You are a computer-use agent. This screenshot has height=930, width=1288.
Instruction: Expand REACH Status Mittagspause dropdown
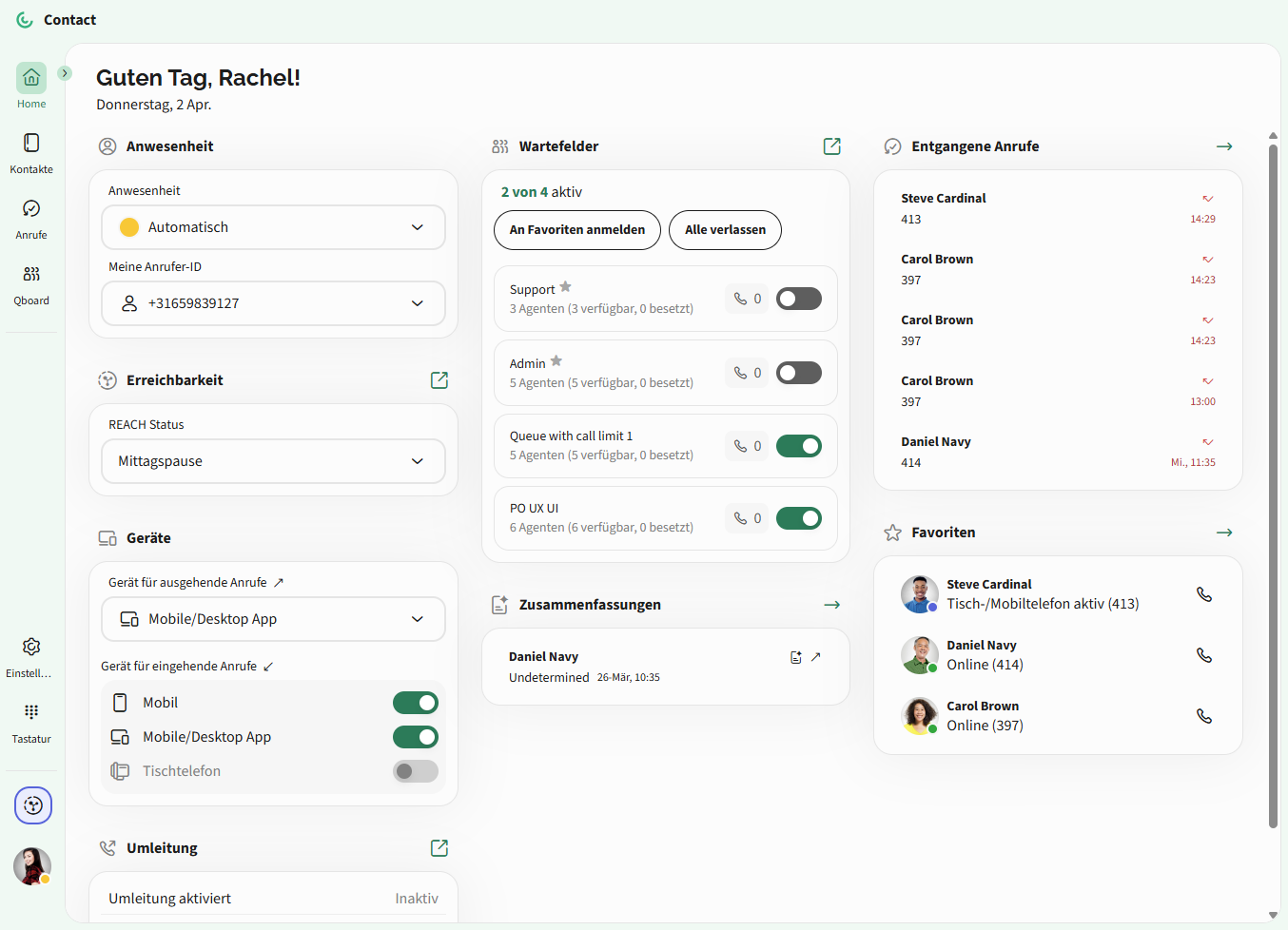pos(273,461)
